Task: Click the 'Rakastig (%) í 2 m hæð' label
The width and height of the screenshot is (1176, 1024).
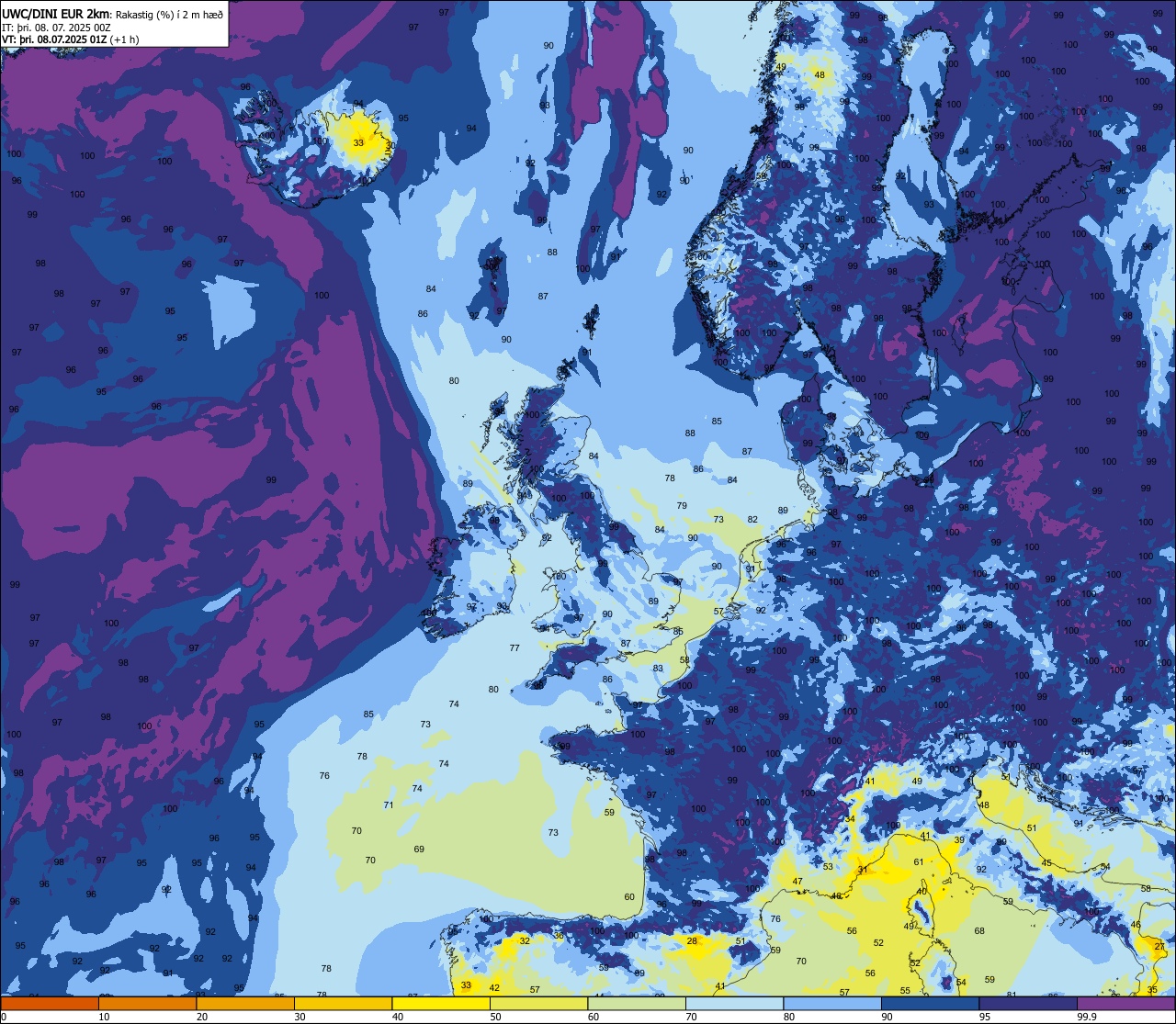Action: point(169,14)
